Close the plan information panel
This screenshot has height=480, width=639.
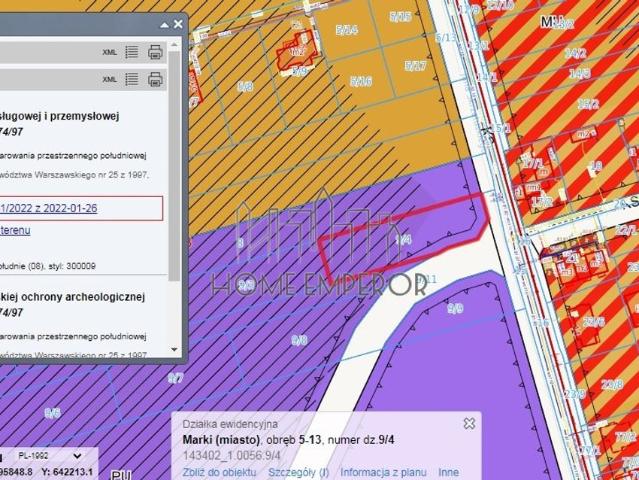178,23
